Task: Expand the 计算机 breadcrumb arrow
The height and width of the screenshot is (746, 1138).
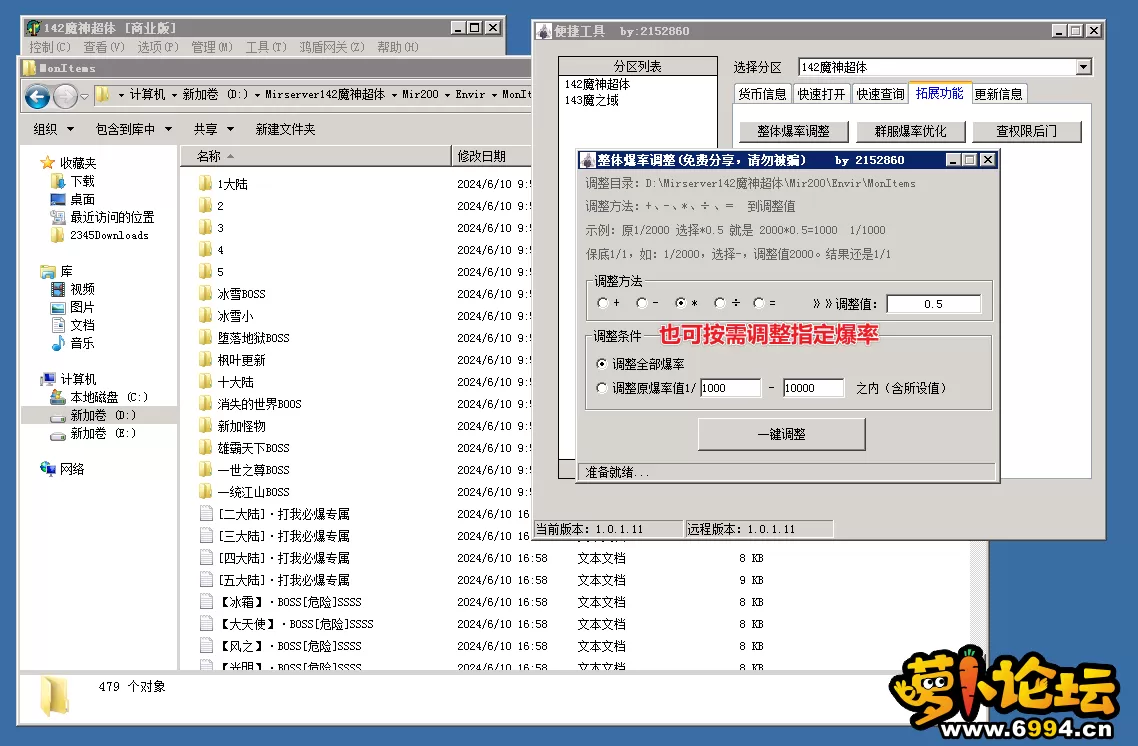Action: pyautogui.click(x=174, y=95)
